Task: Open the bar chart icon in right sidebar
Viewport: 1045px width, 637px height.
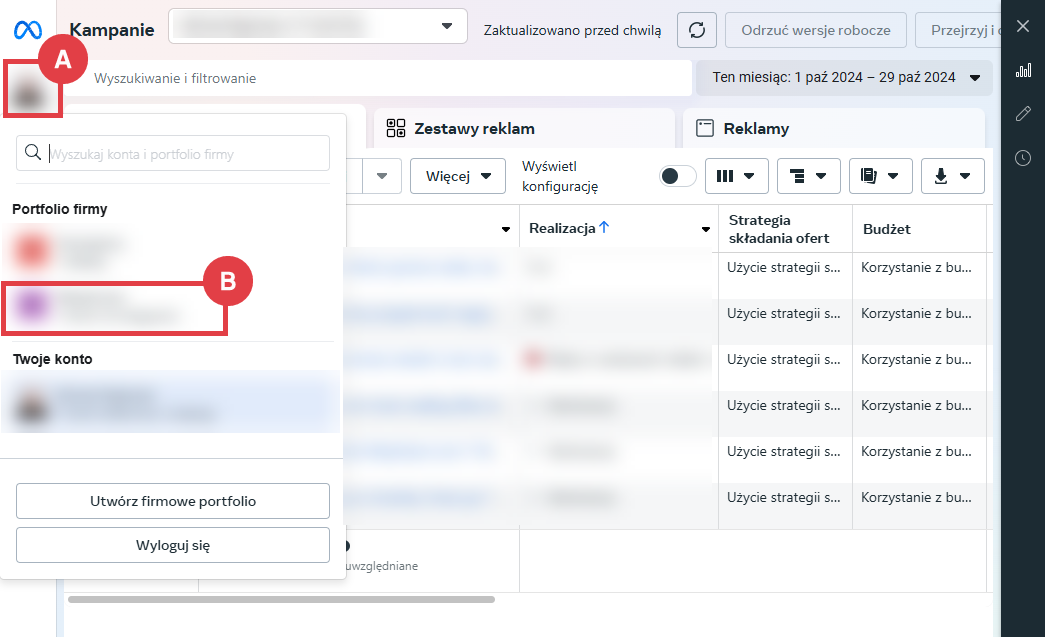Action: coord(1022,70)
